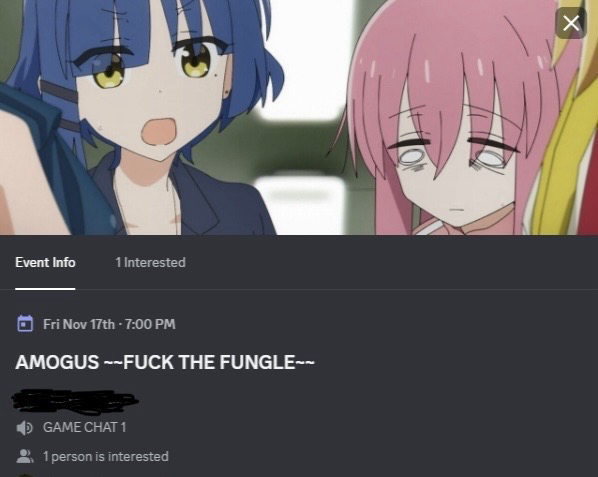The height and width of the screenshot is (477, 598).
Task: Close the event details popup
Action: [571, 23]
